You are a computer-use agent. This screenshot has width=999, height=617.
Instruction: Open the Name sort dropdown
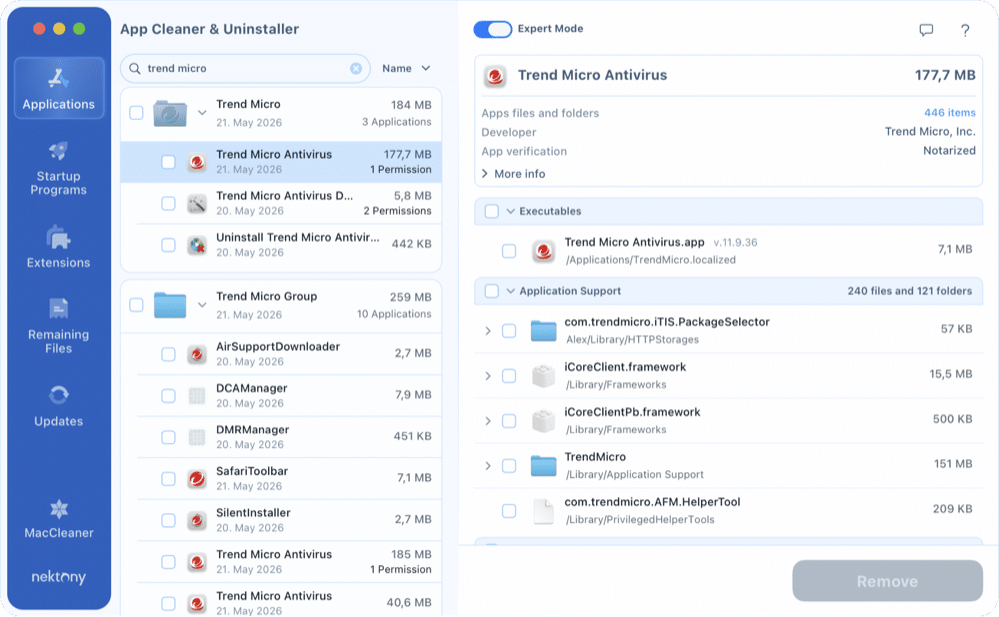point(406,68)
